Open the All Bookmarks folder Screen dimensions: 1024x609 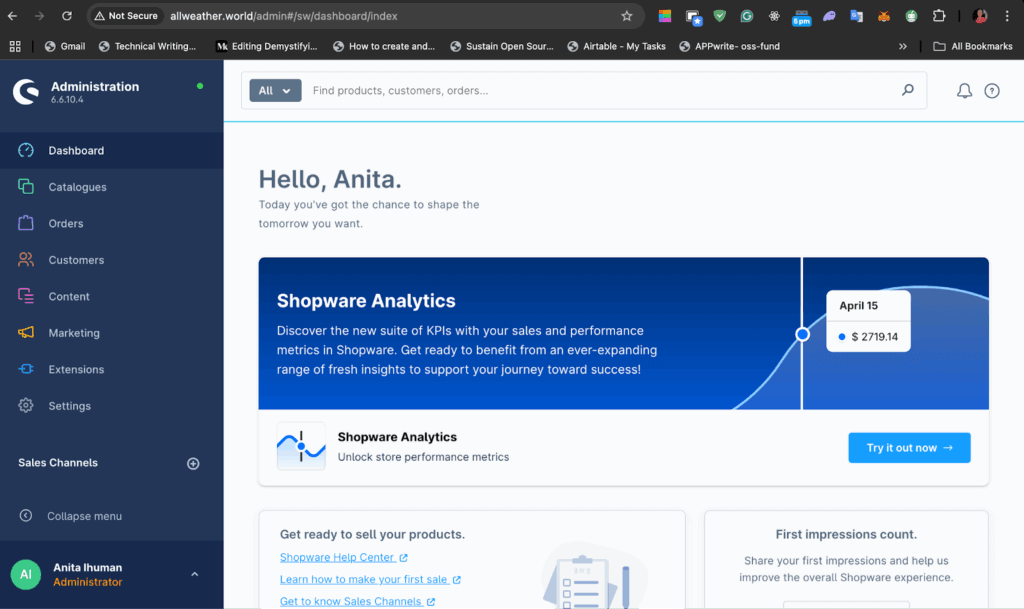[973, 46]
